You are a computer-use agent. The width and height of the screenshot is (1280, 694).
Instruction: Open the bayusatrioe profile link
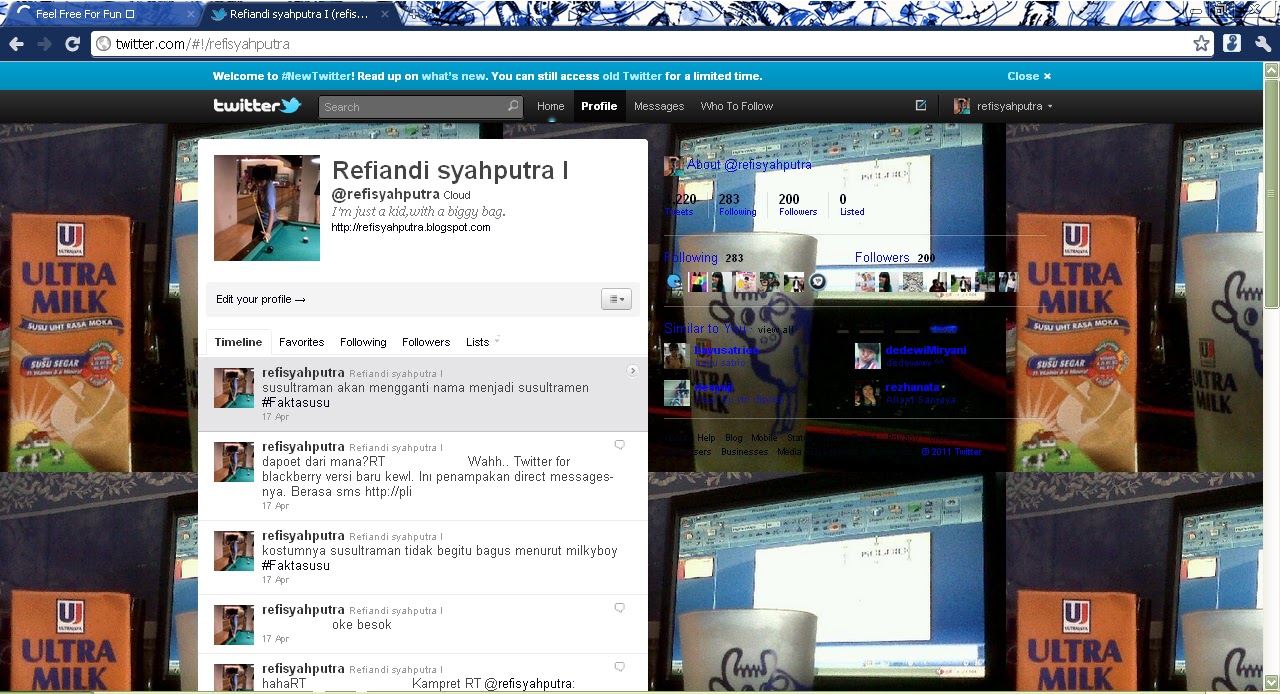pos(727,350)
